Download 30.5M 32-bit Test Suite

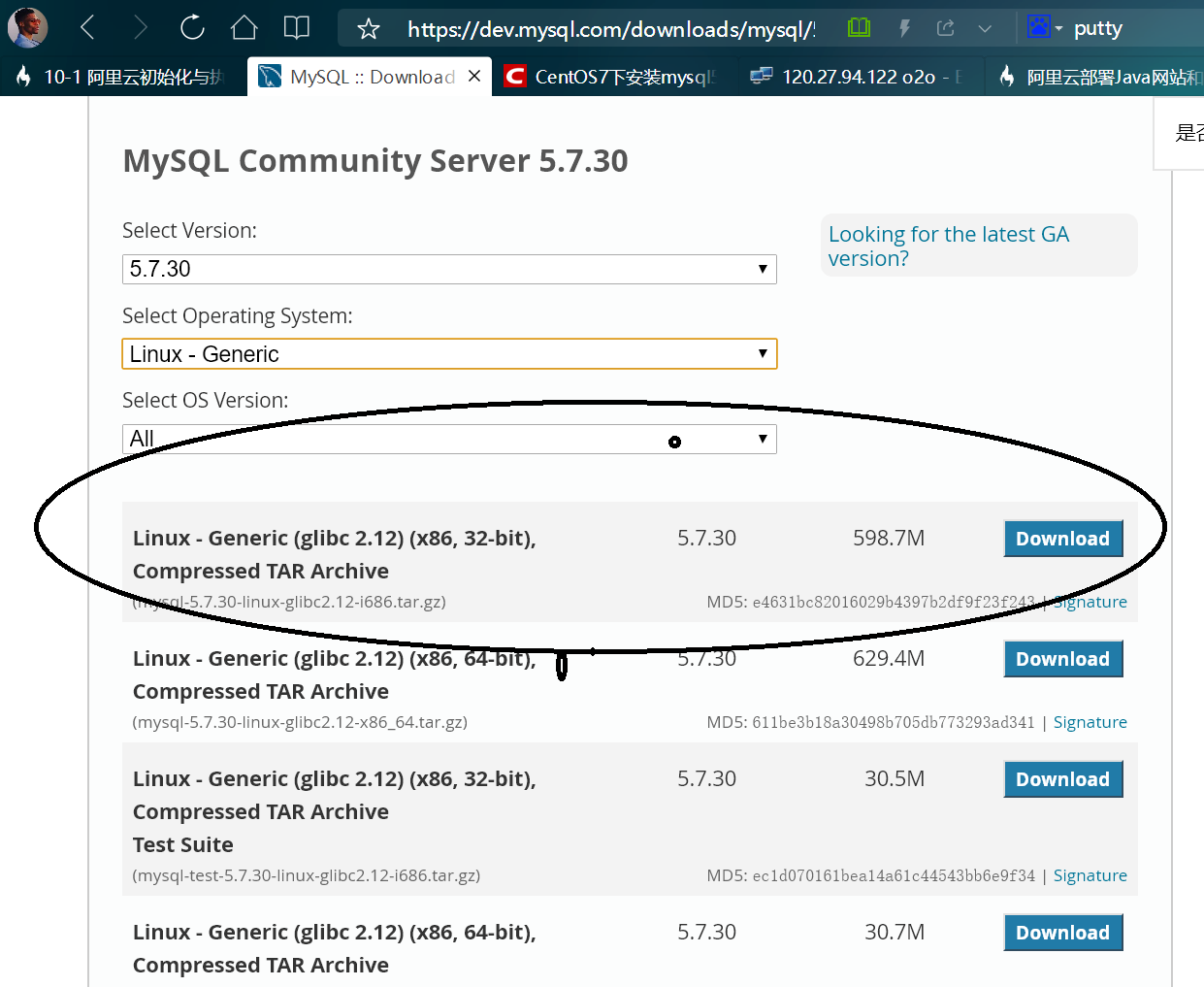click(1062, 779)
